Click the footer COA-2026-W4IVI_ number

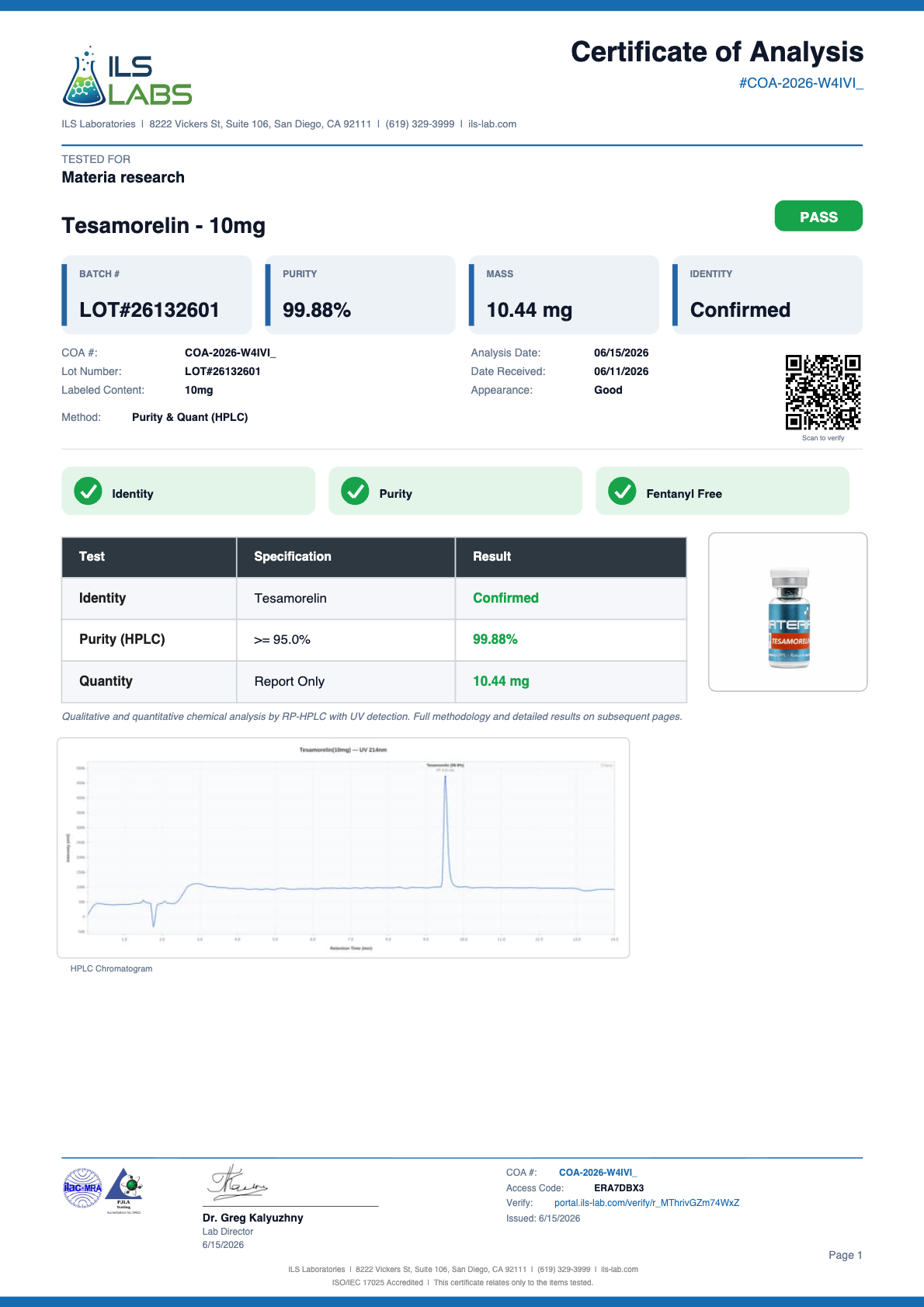pos(598,1173)
